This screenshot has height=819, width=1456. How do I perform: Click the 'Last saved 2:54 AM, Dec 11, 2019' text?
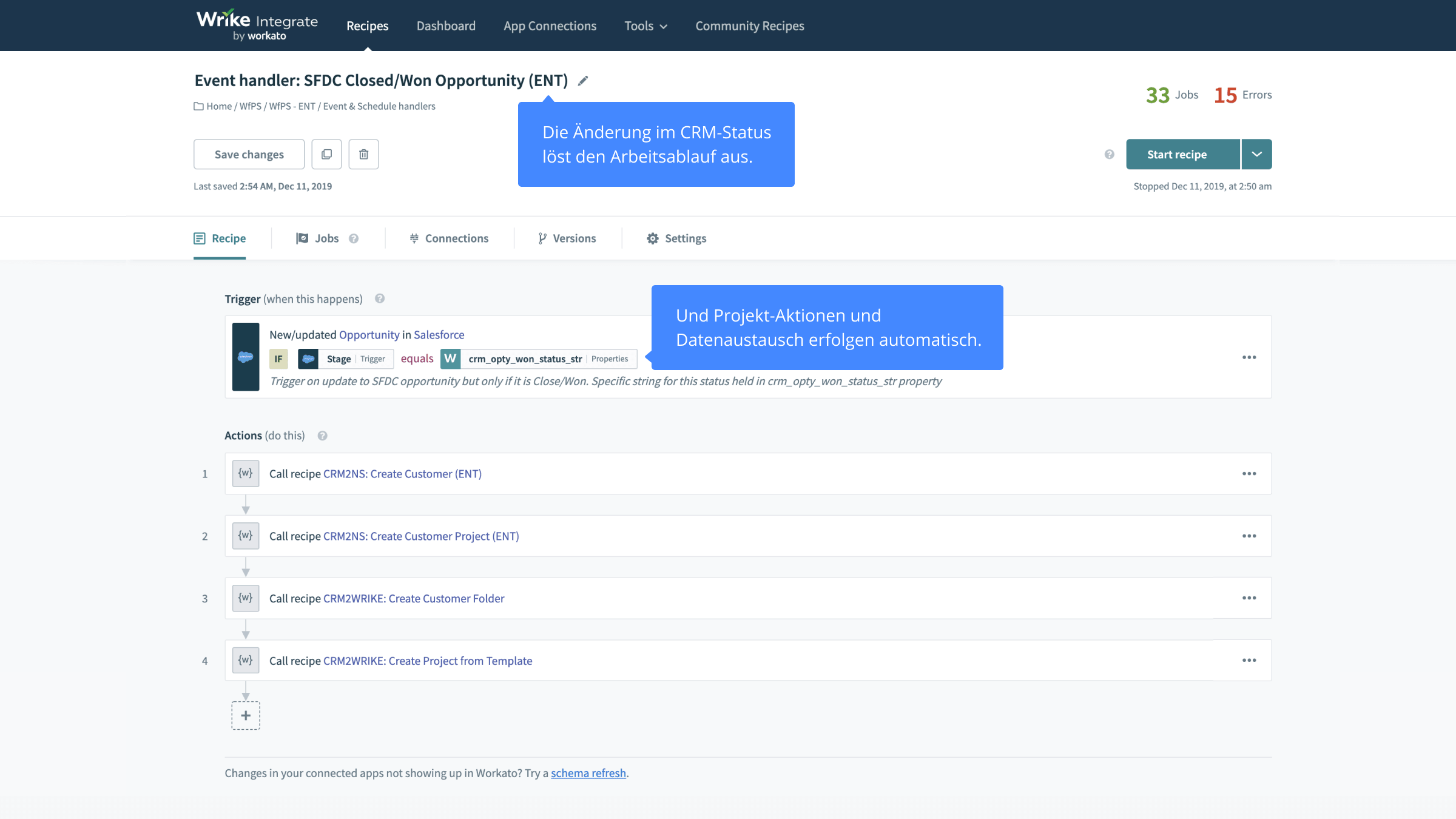(263, 186)
